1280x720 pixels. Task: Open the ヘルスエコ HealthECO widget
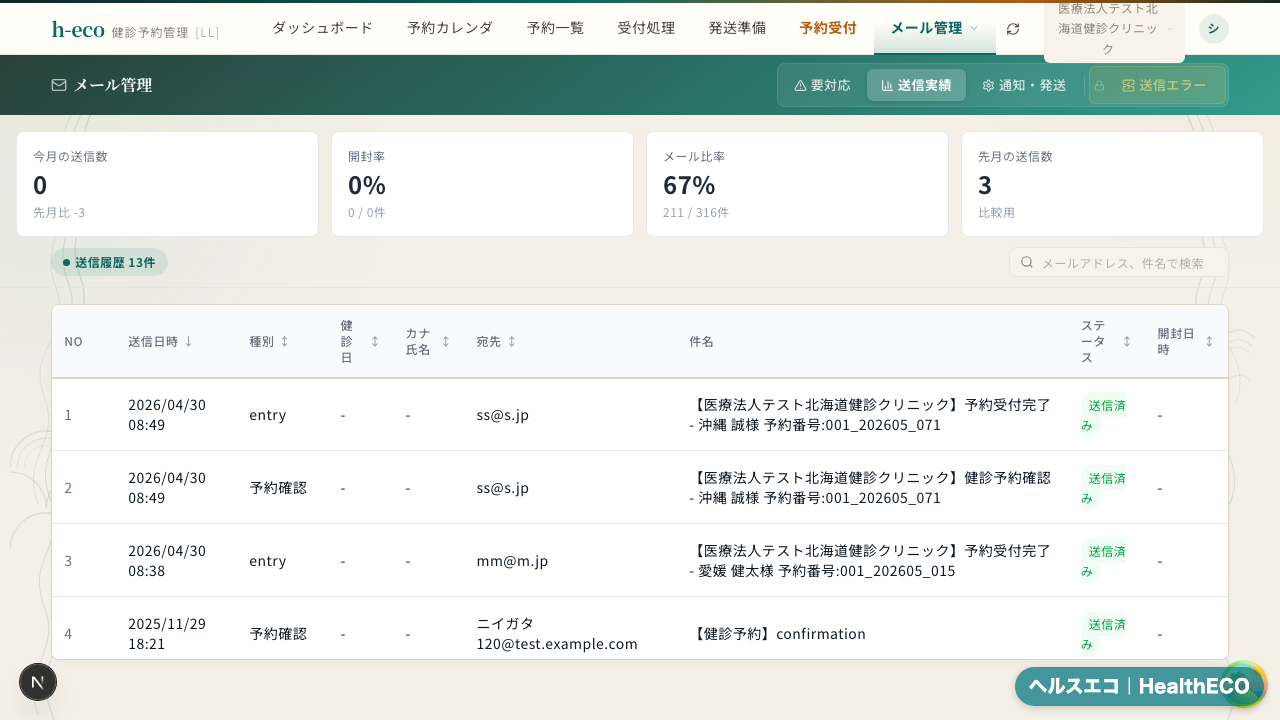1139,686
